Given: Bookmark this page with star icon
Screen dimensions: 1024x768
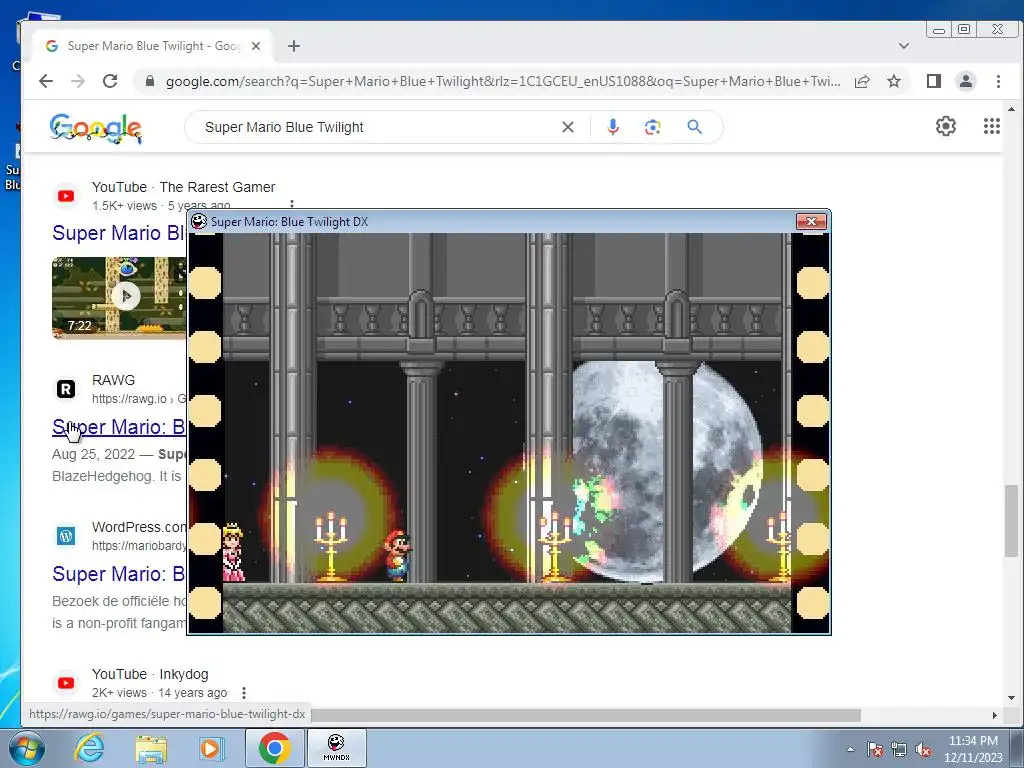Looking at the screenshot, I should 894,81.
